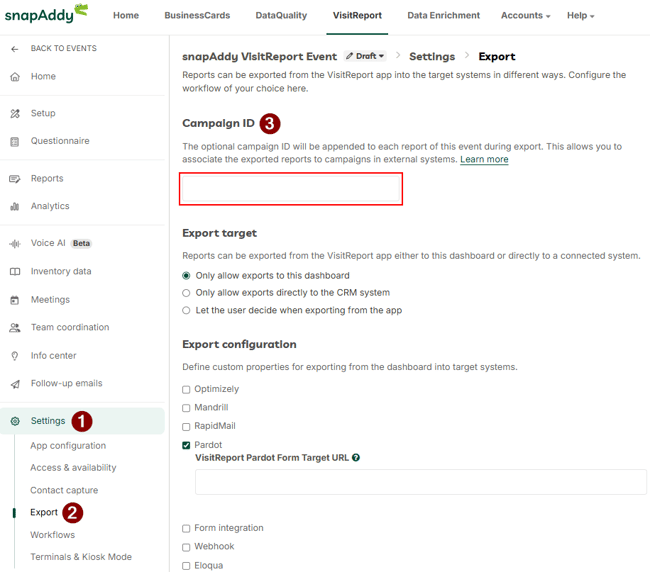Click the Learn more link

[484, 160]
